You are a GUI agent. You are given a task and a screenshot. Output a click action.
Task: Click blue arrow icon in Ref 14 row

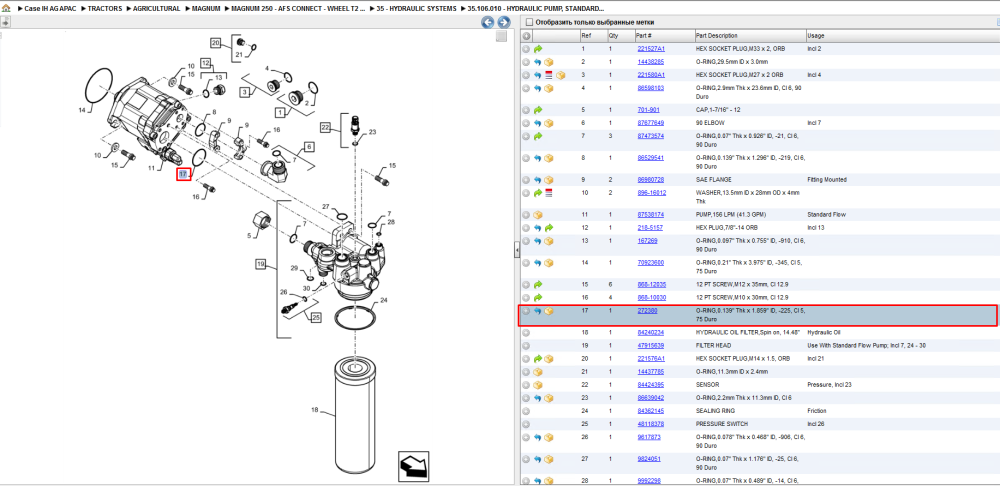pos(538,262)
